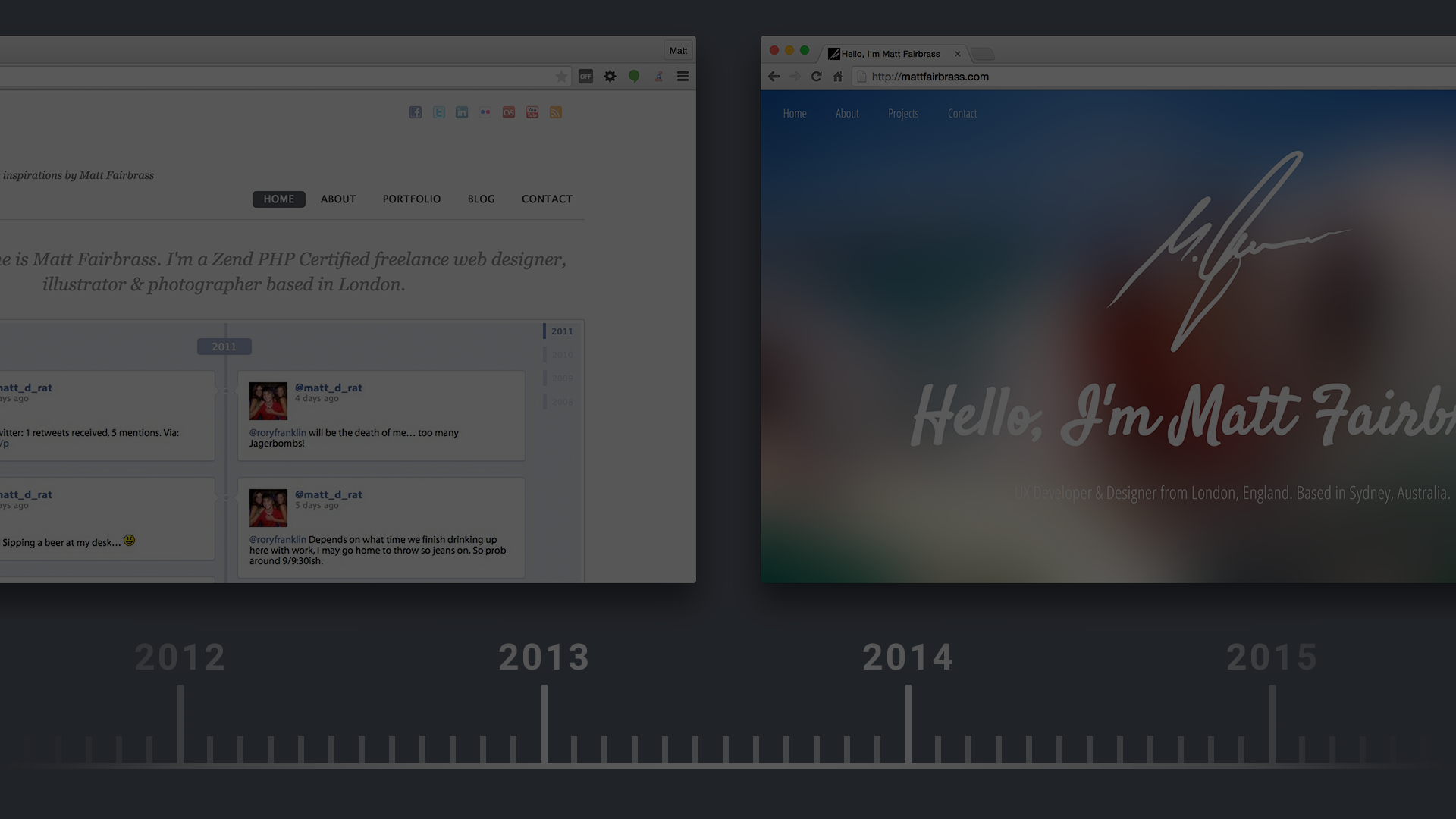Viewport: 1456px width, 819px height.
Task: Select the 2013 marker on bottom timeline
Action: click(544, 657)
